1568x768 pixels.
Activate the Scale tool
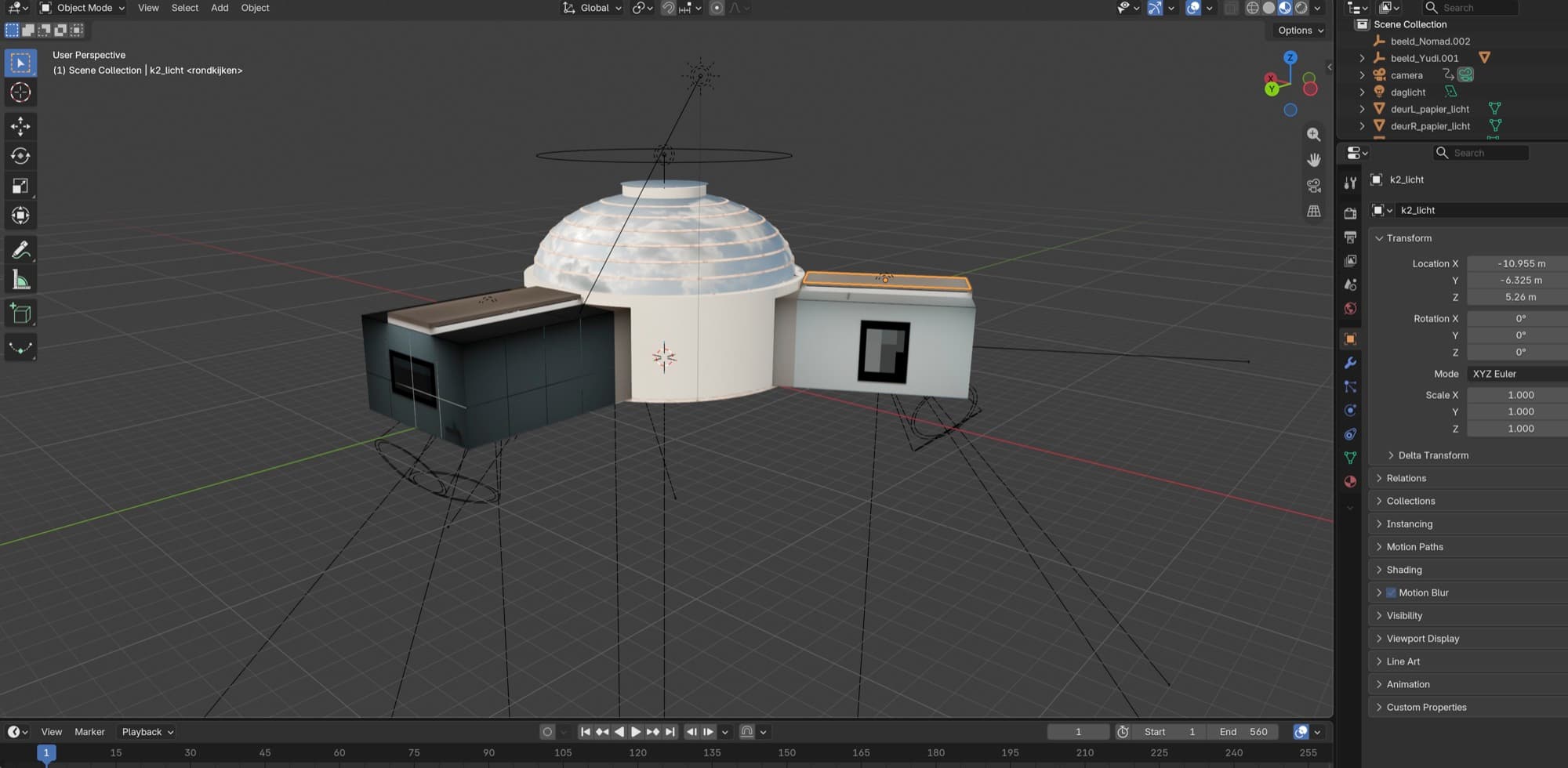(x=20, y=186)
